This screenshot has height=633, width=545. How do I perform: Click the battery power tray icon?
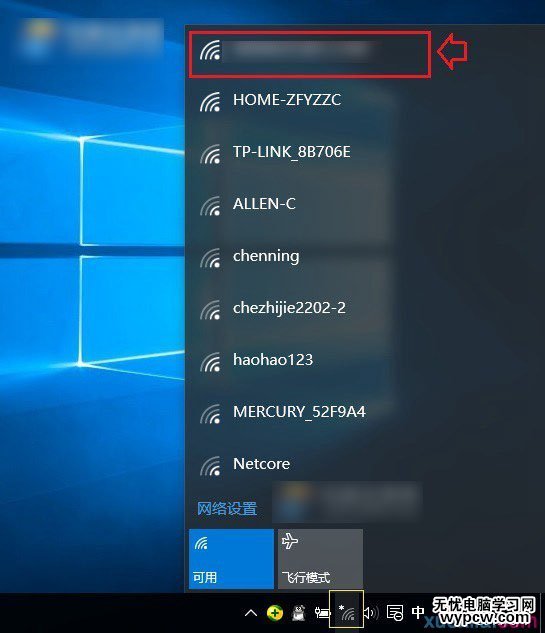click(x=322, y=613)
